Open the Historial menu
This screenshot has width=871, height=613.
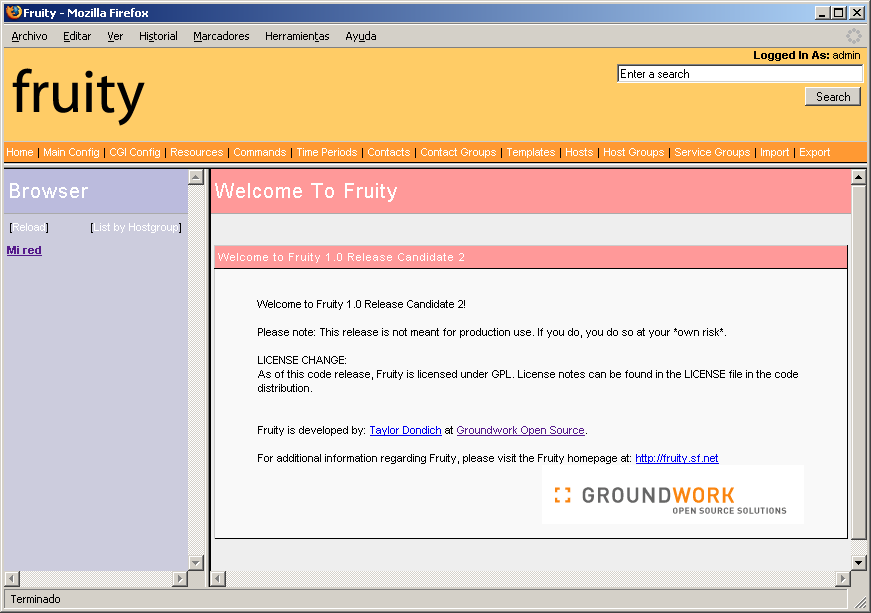click(x=158, y=36)
